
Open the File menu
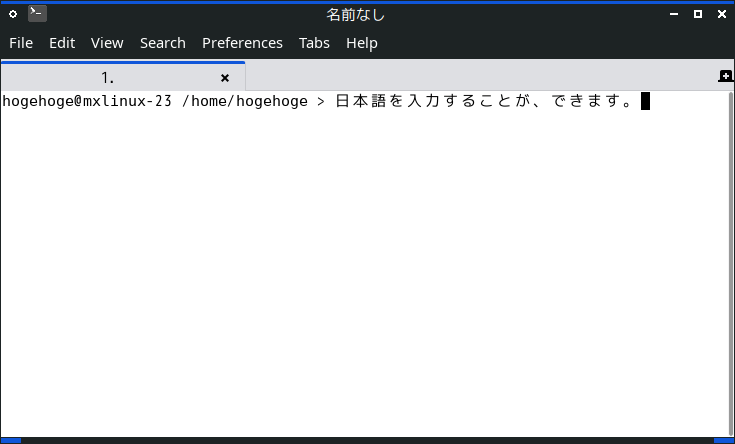click(21, 43)
